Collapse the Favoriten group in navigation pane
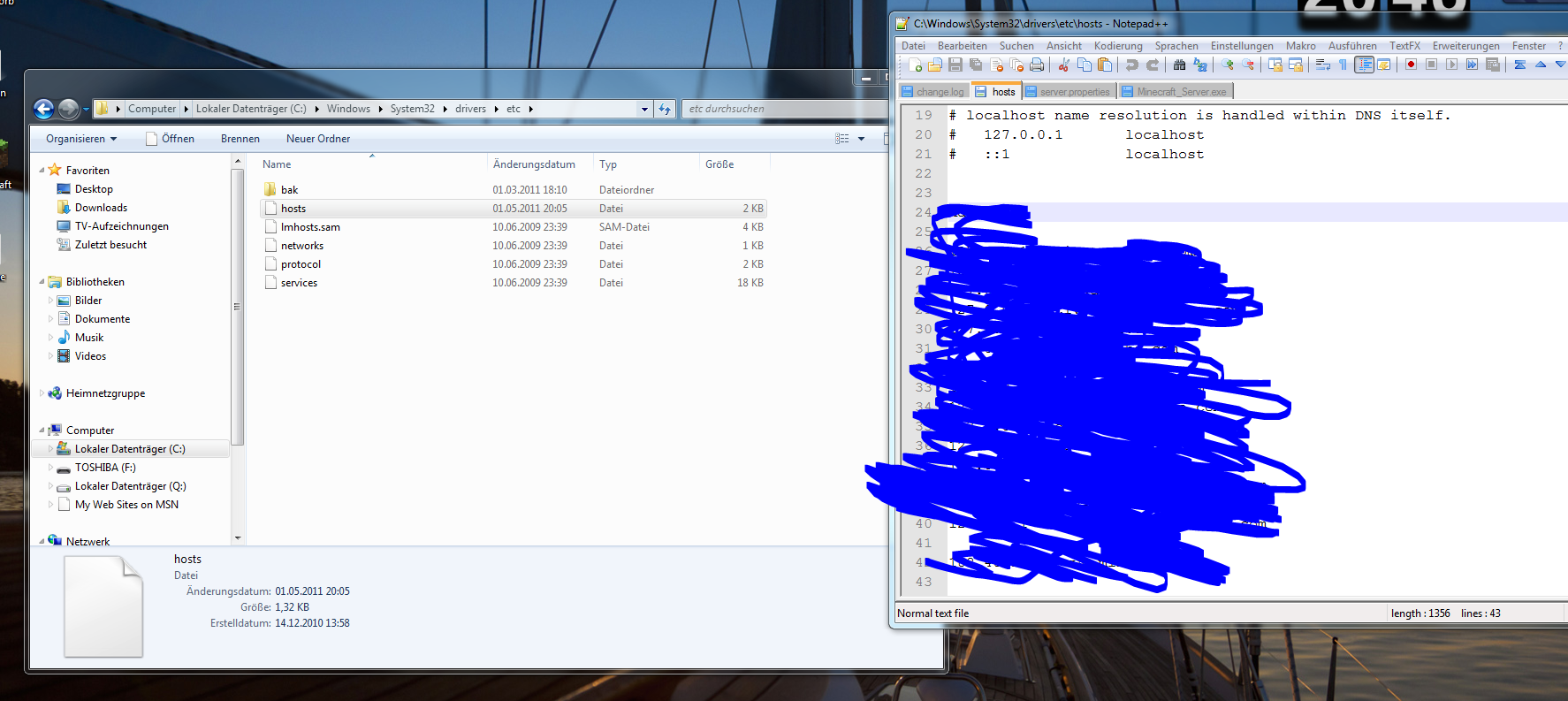The height and width of the screenshot is (701, 1568). click(42, 170)
